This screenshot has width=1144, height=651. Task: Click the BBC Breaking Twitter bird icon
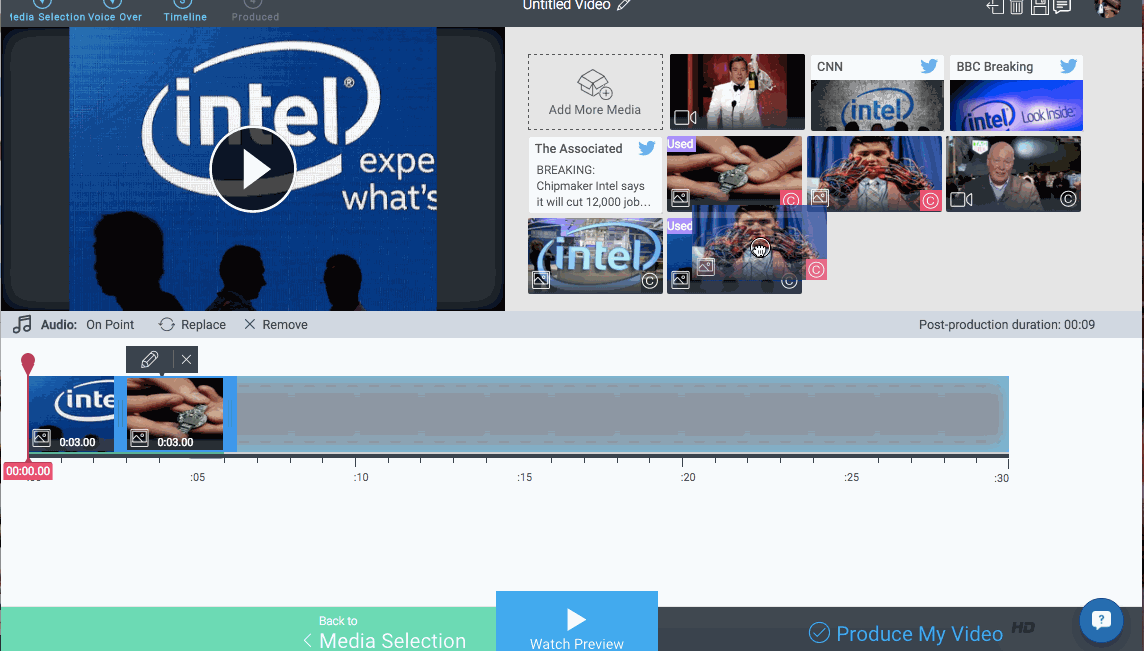(x=1068, y=66)
